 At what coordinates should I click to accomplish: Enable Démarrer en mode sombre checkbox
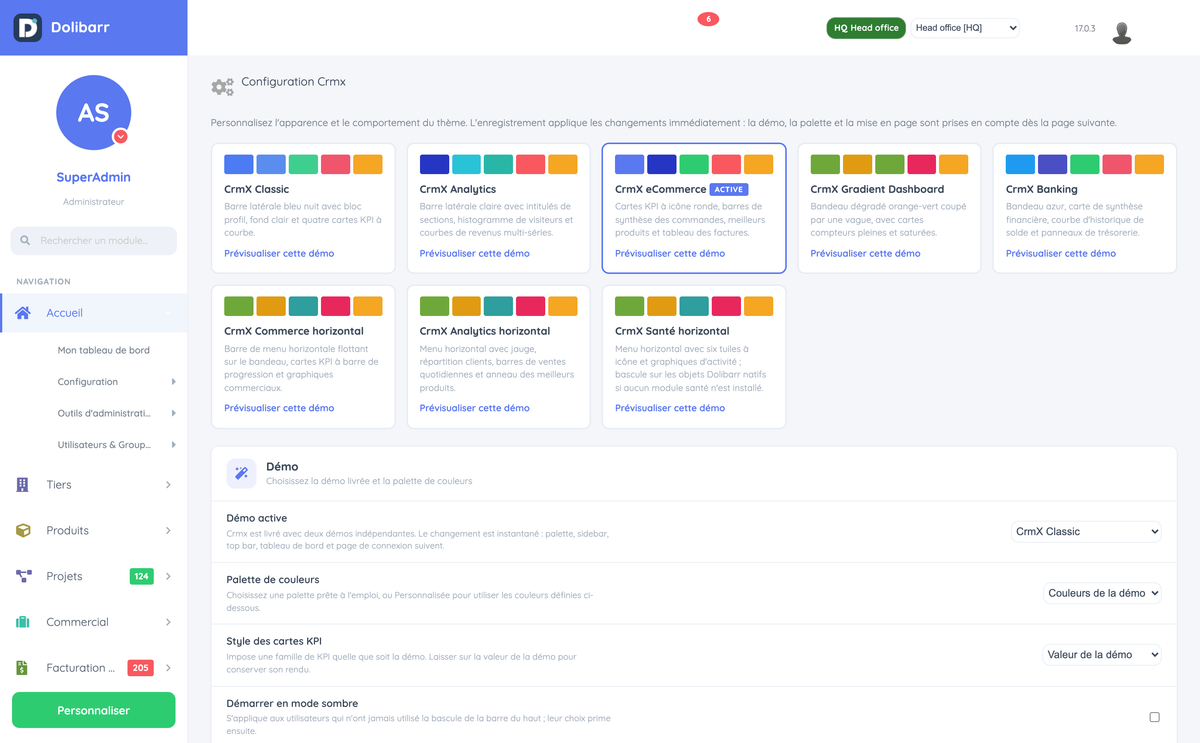(1154, 717)
